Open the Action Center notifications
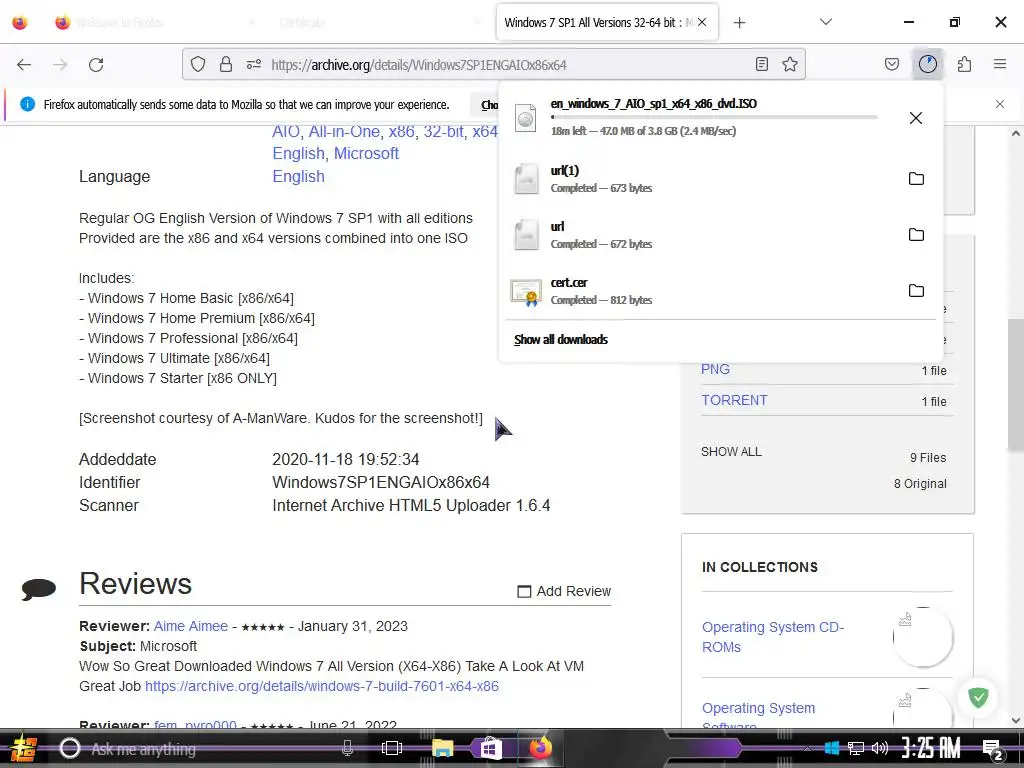1024x768 pixels. pos(993,750)
